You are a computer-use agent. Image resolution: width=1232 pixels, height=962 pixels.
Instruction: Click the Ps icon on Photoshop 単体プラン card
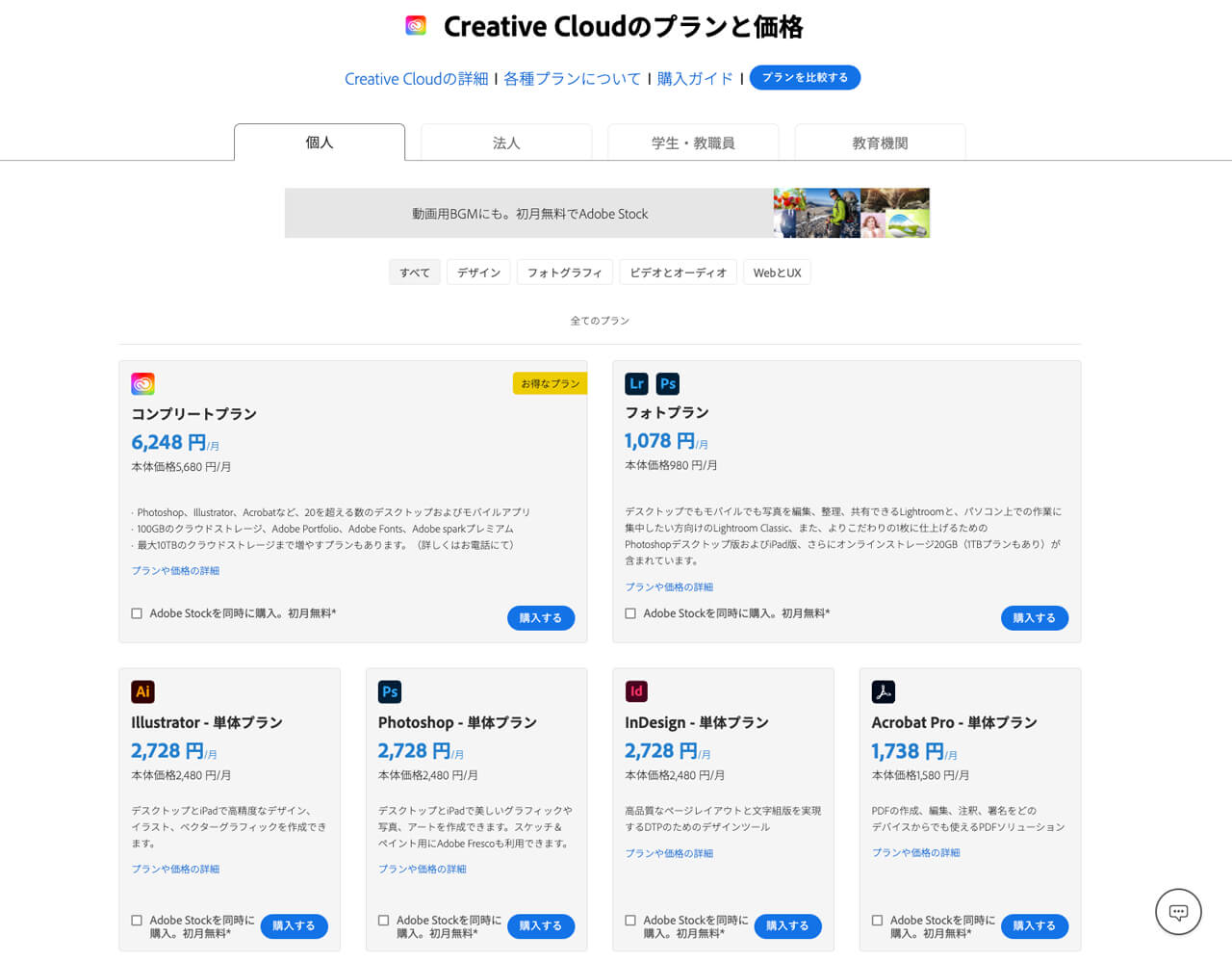390,691
